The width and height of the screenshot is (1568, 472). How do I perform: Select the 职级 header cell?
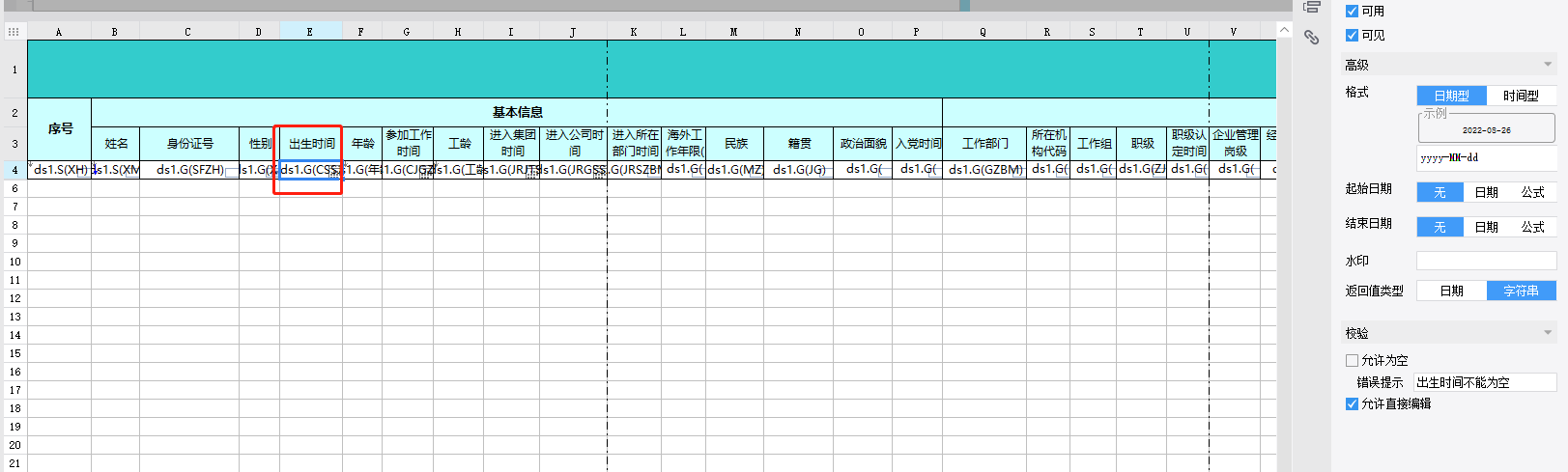[x=1142, y=144]
